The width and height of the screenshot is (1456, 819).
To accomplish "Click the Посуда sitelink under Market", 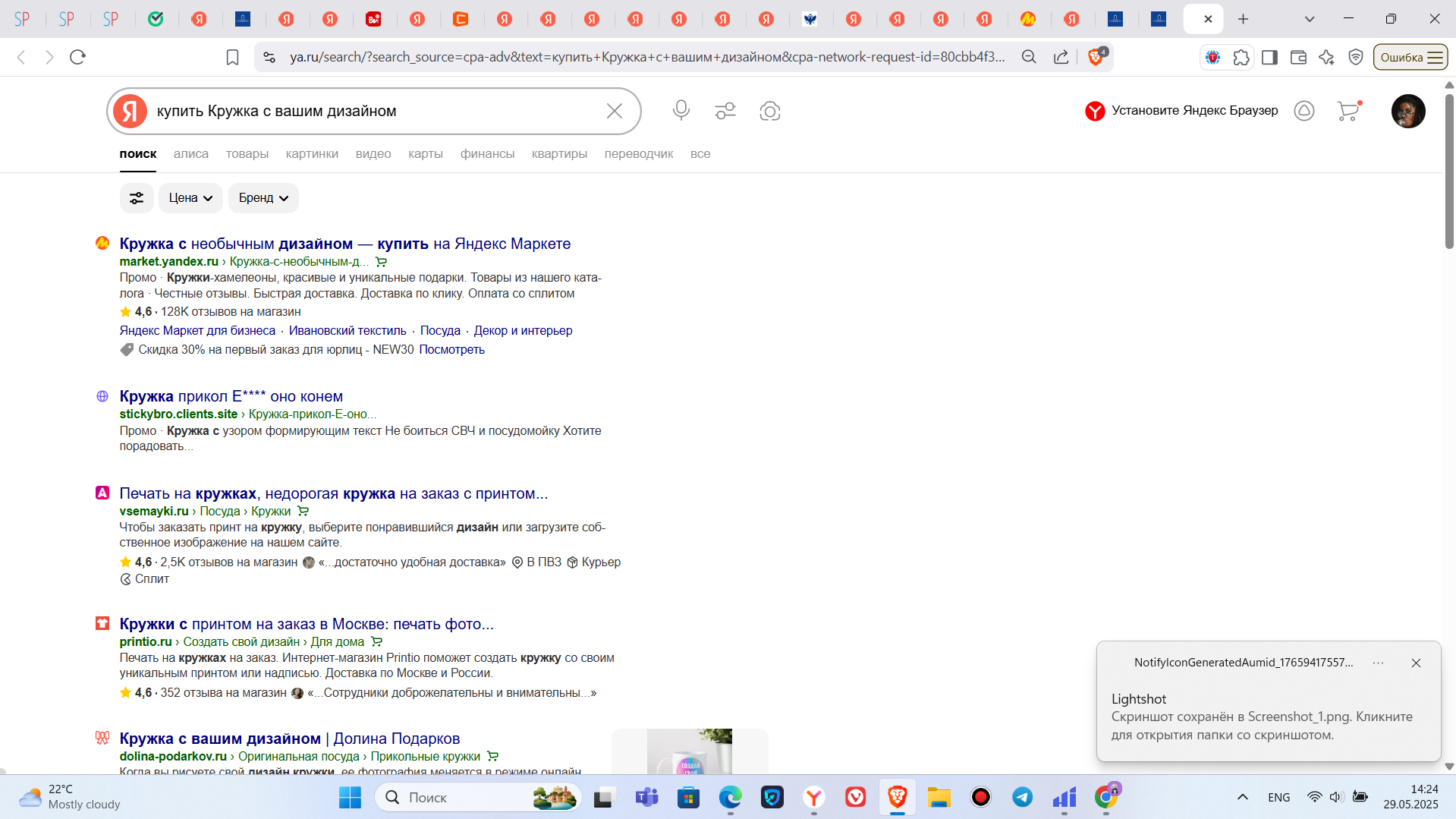I will coord(440,330).
